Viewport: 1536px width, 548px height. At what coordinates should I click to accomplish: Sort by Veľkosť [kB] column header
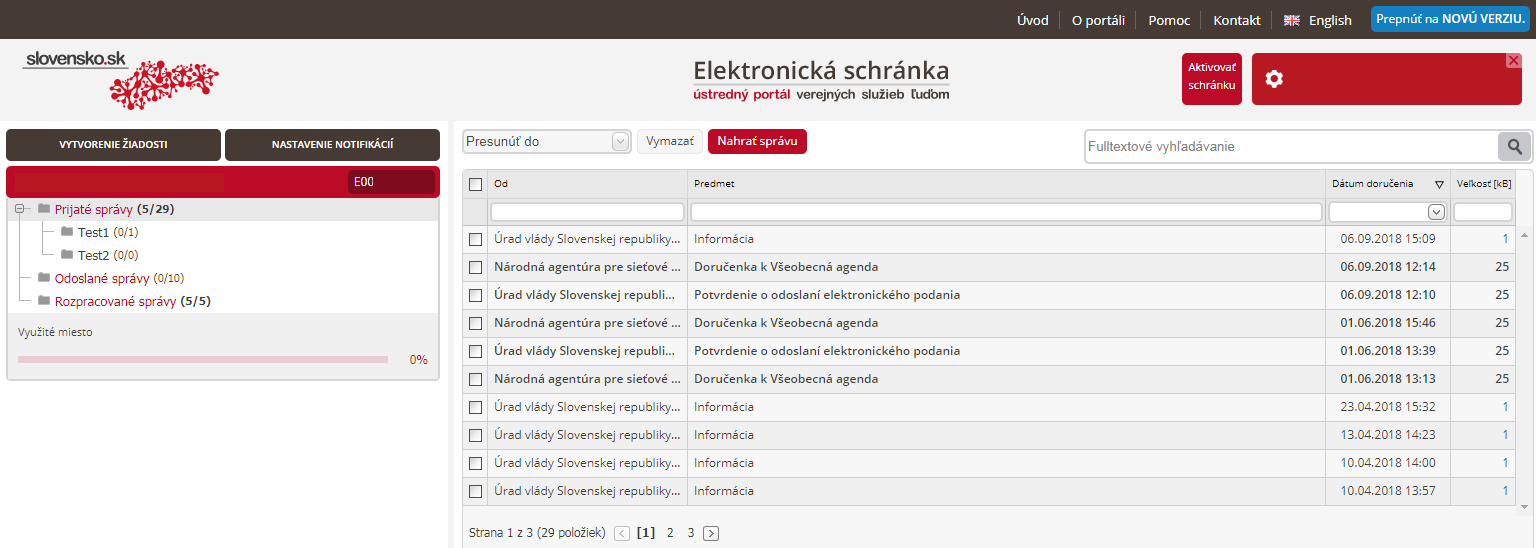[x=1483, y=184]
